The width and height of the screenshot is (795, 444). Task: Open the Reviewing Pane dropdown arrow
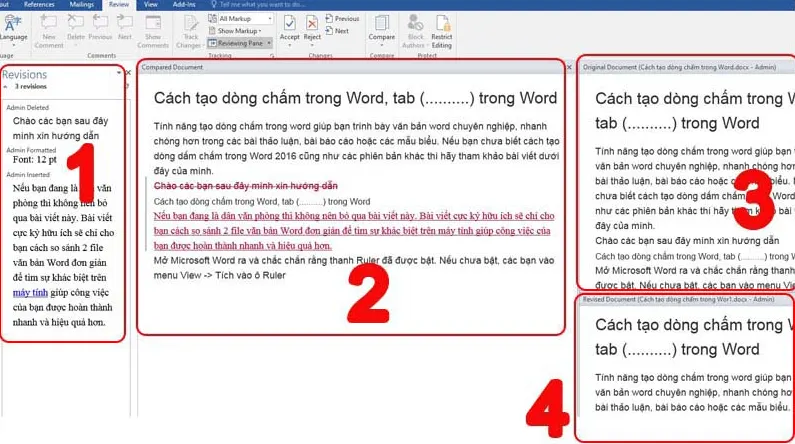point(269,43)
